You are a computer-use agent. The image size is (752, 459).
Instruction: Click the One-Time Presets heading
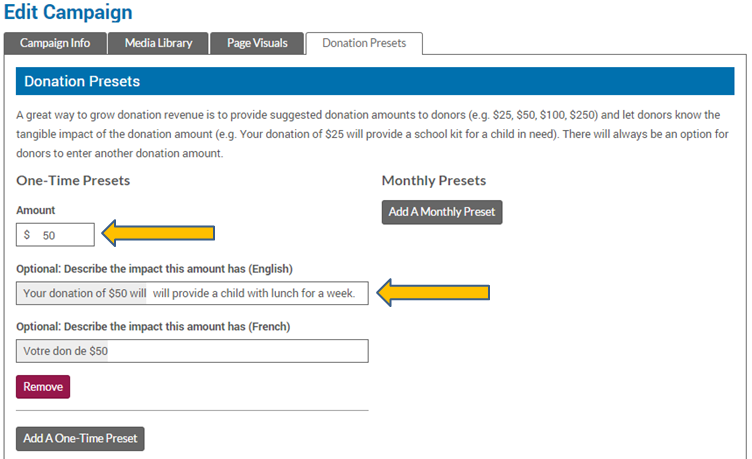pos(73,181)
